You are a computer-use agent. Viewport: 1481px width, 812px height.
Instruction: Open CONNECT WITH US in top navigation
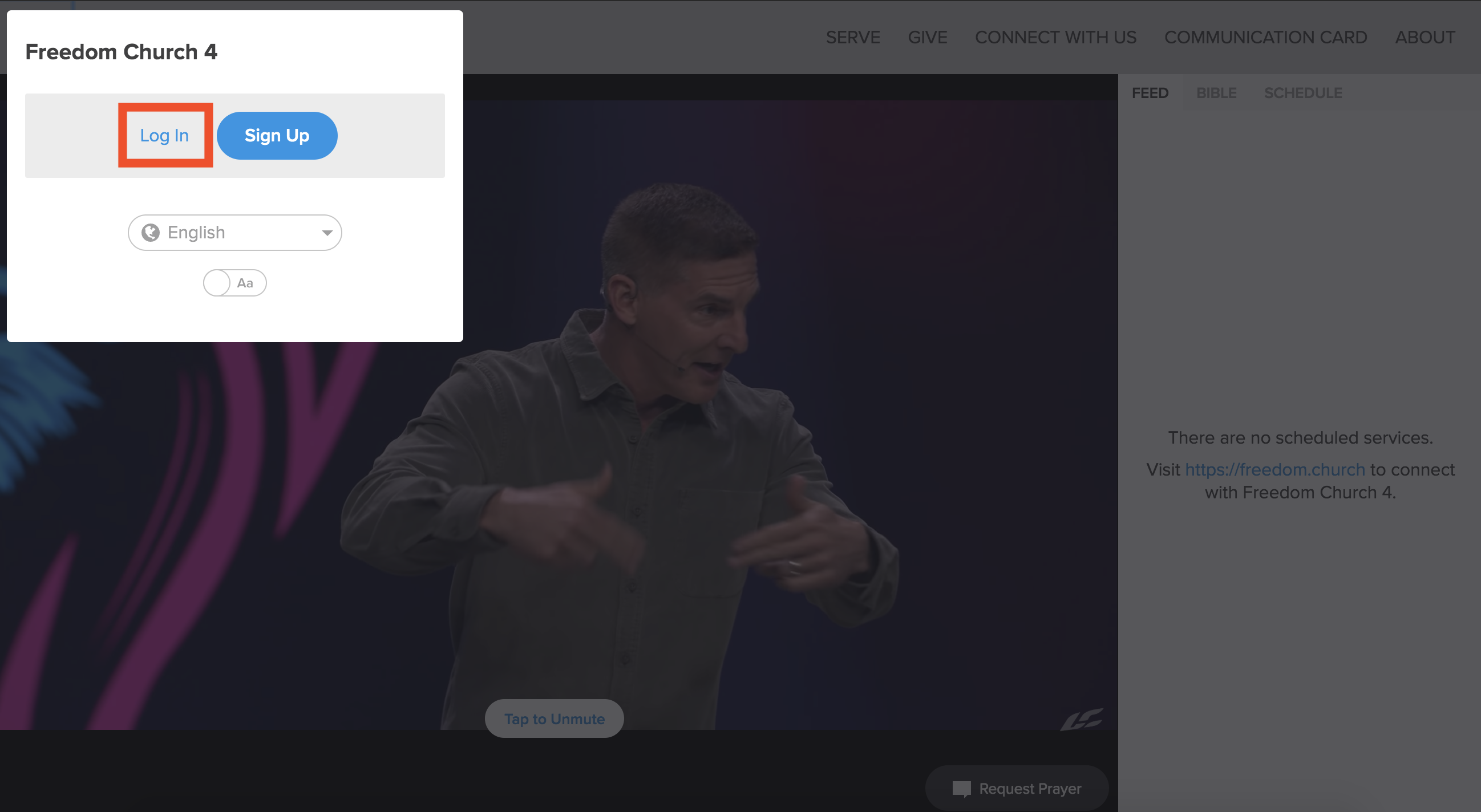(x=1055, y=38)
